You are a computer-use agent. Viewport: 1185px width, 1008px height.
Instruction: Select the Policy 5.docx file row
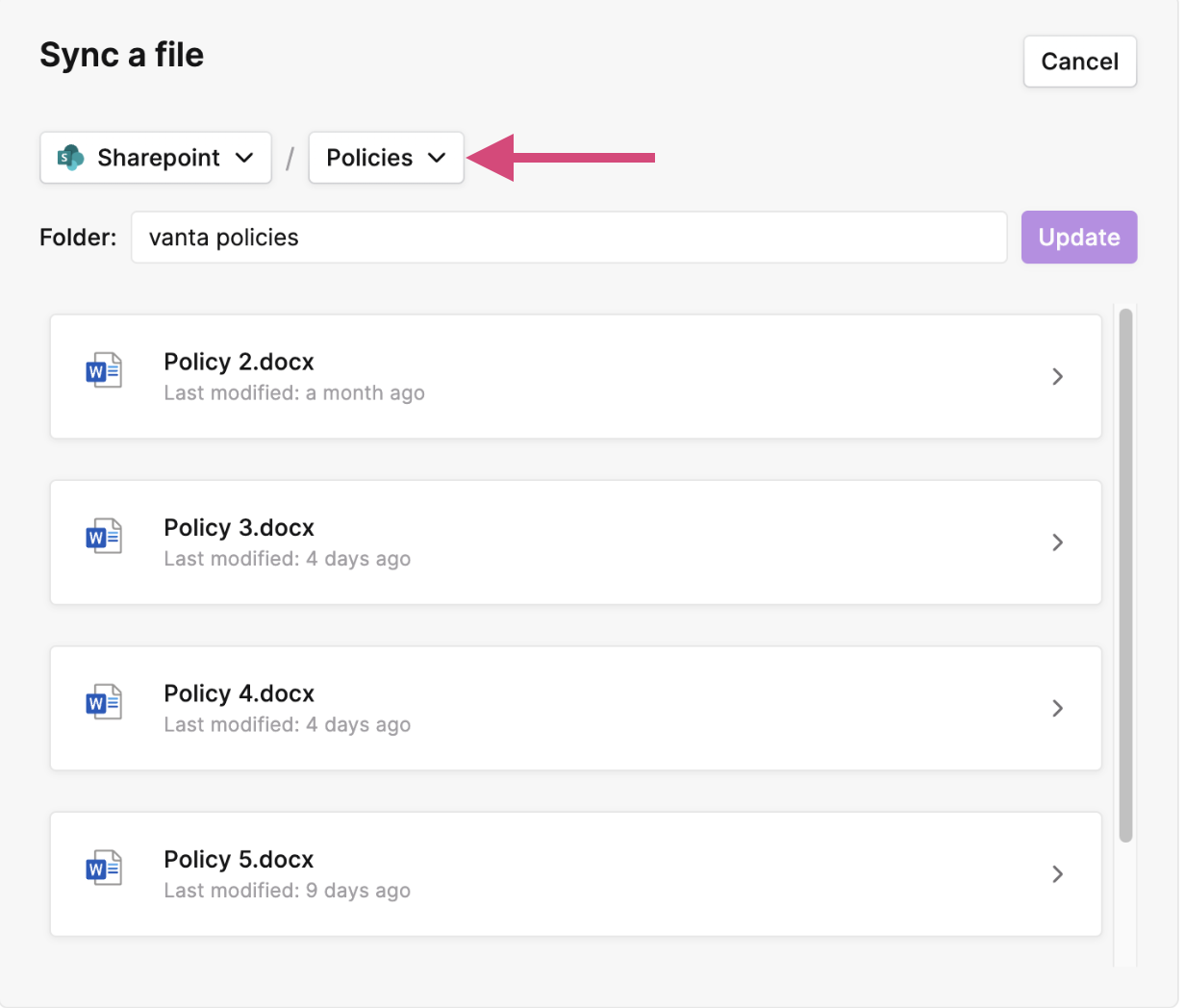[575, 874]
